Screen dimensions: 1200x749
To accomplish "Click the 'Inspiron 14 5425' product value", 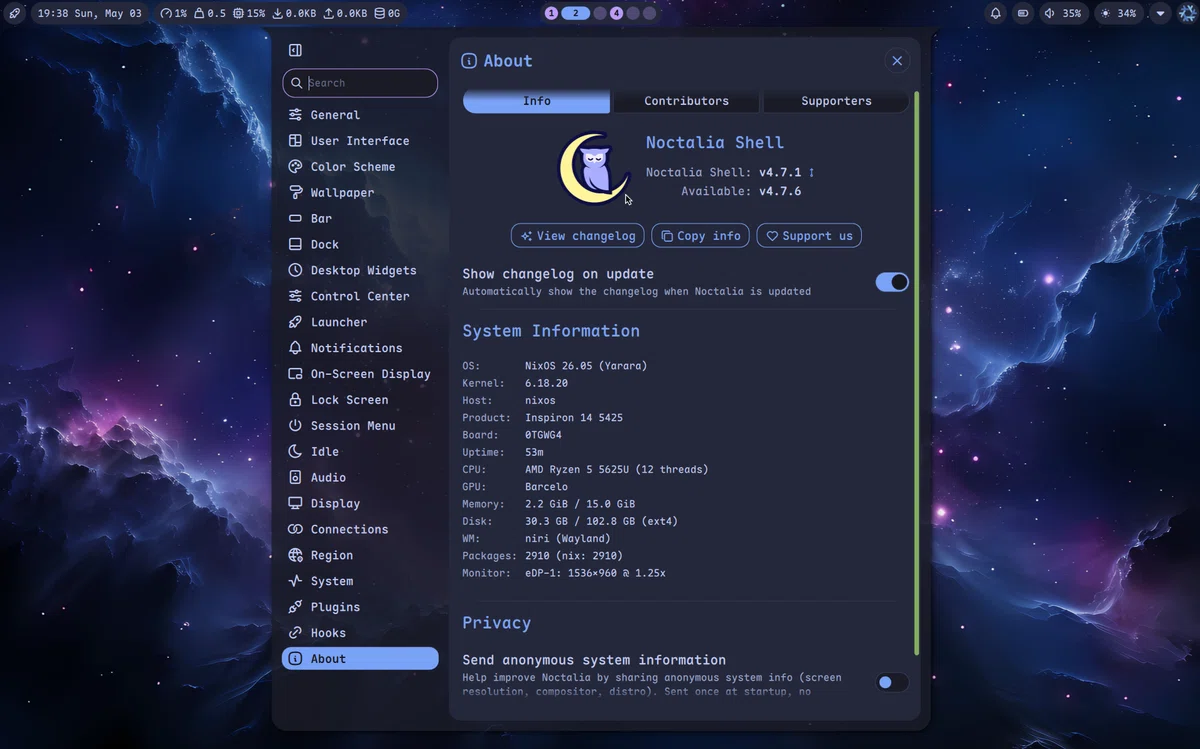I will point(574,417).
